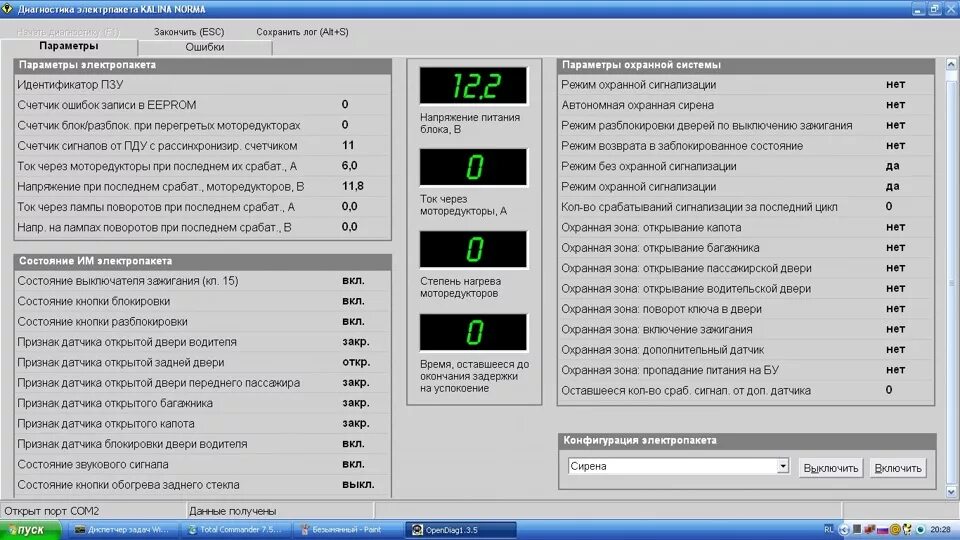Click Сохранить лог (Alt+S) menu item
The width and height of the screenshot is (960, 540).
(x=302, y=32)
